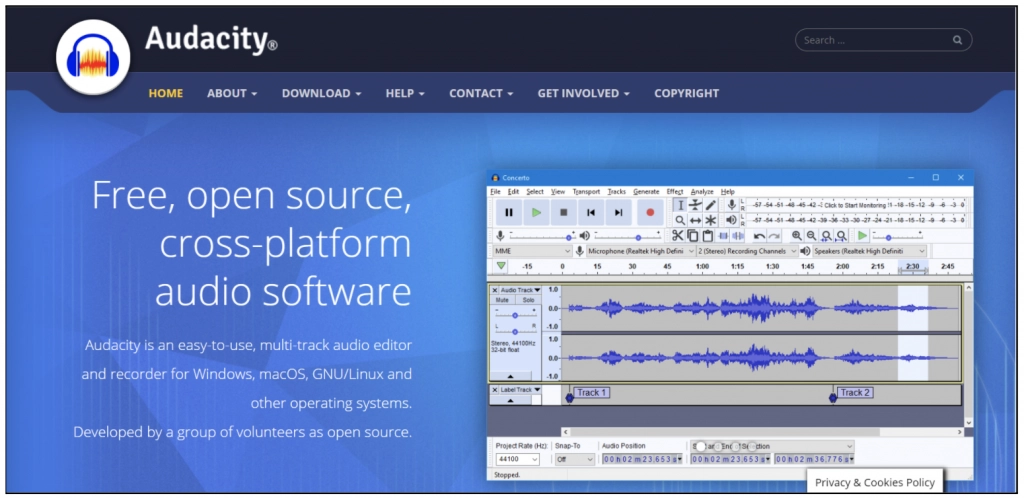The height and width of the screenshot is (498, 1024).
Task: Select the Zoom magnifier tool
Action: click(x=680, y=220)
